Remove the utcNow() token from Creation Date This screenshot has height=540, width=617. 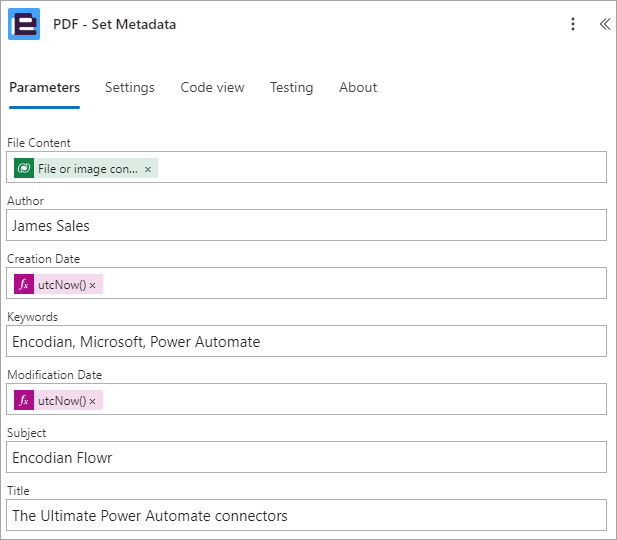click(x=92, y=285)
